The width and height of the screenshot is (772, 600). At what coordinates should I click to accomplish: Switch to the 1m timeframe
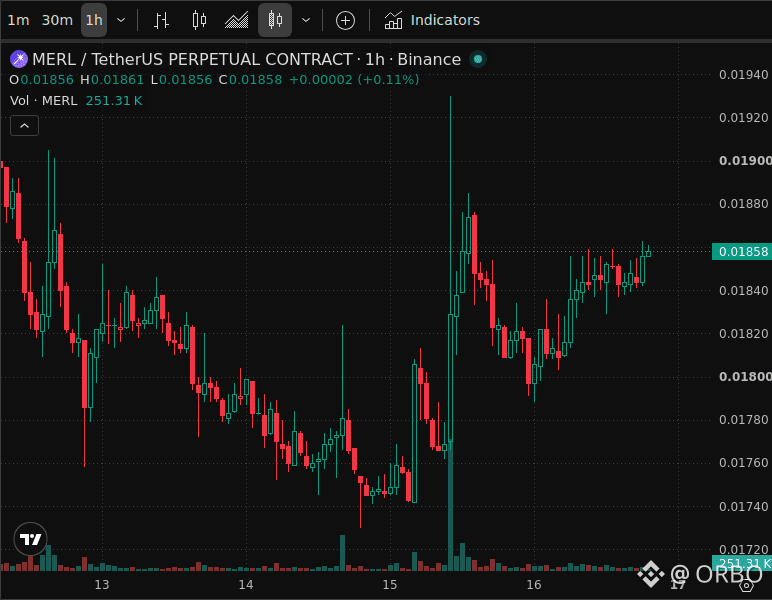pyautogui.click(x=18, y=20)
